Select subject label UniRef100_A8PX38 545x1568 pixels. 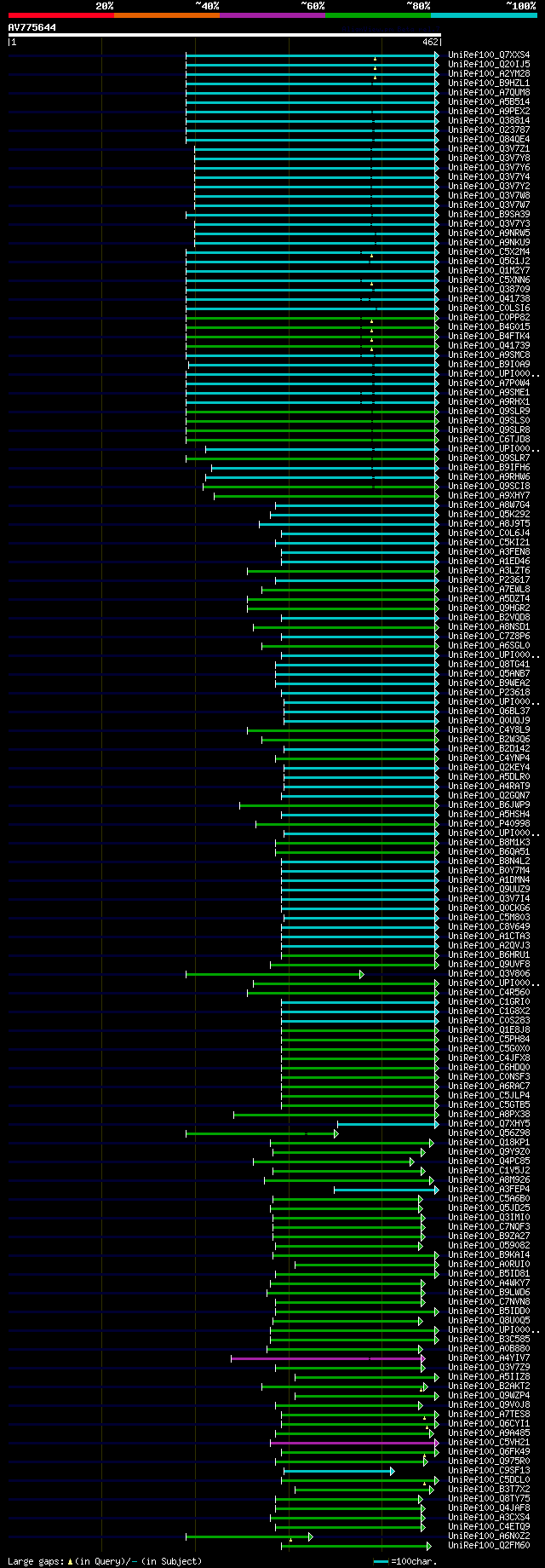489,1114
